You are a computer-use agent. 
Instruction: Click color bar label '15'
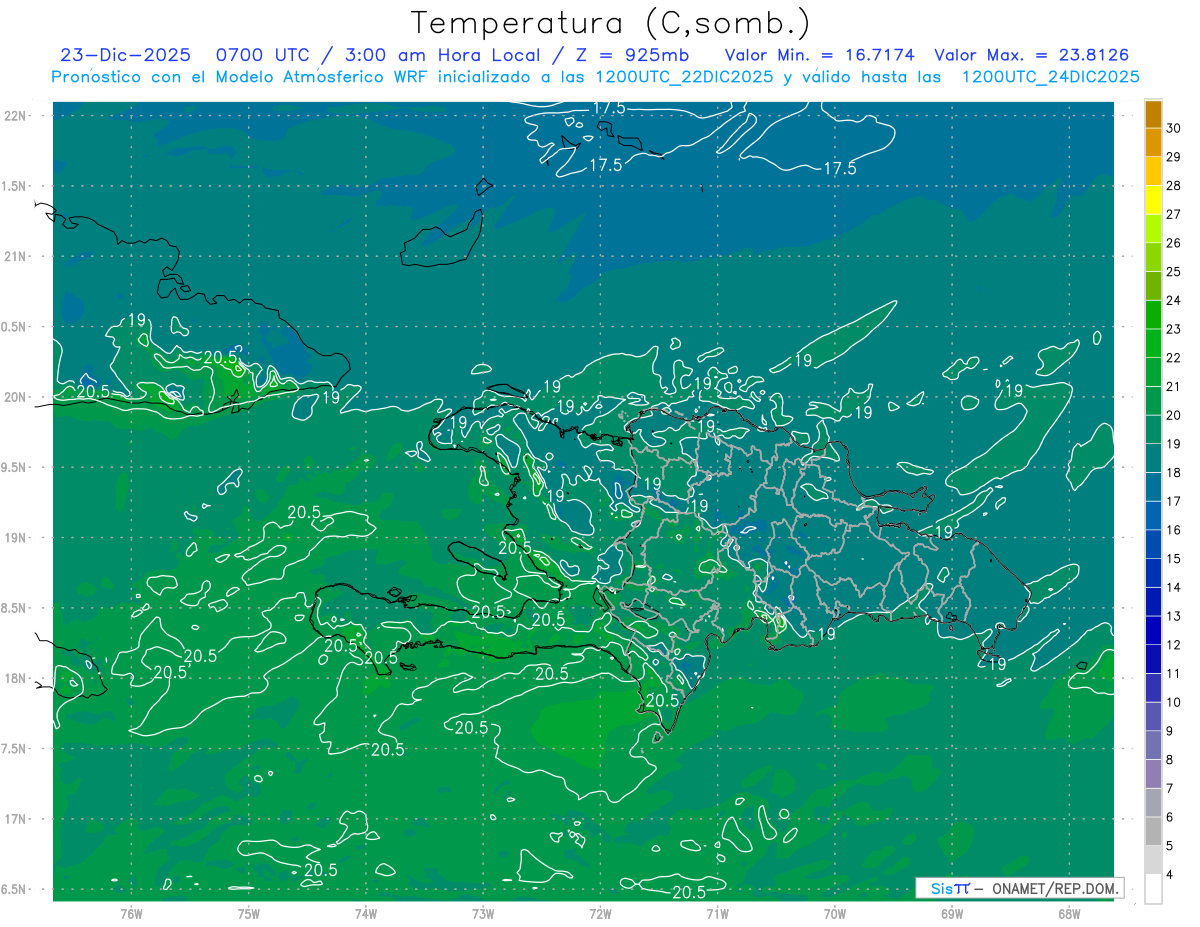tap(1174, 558)
